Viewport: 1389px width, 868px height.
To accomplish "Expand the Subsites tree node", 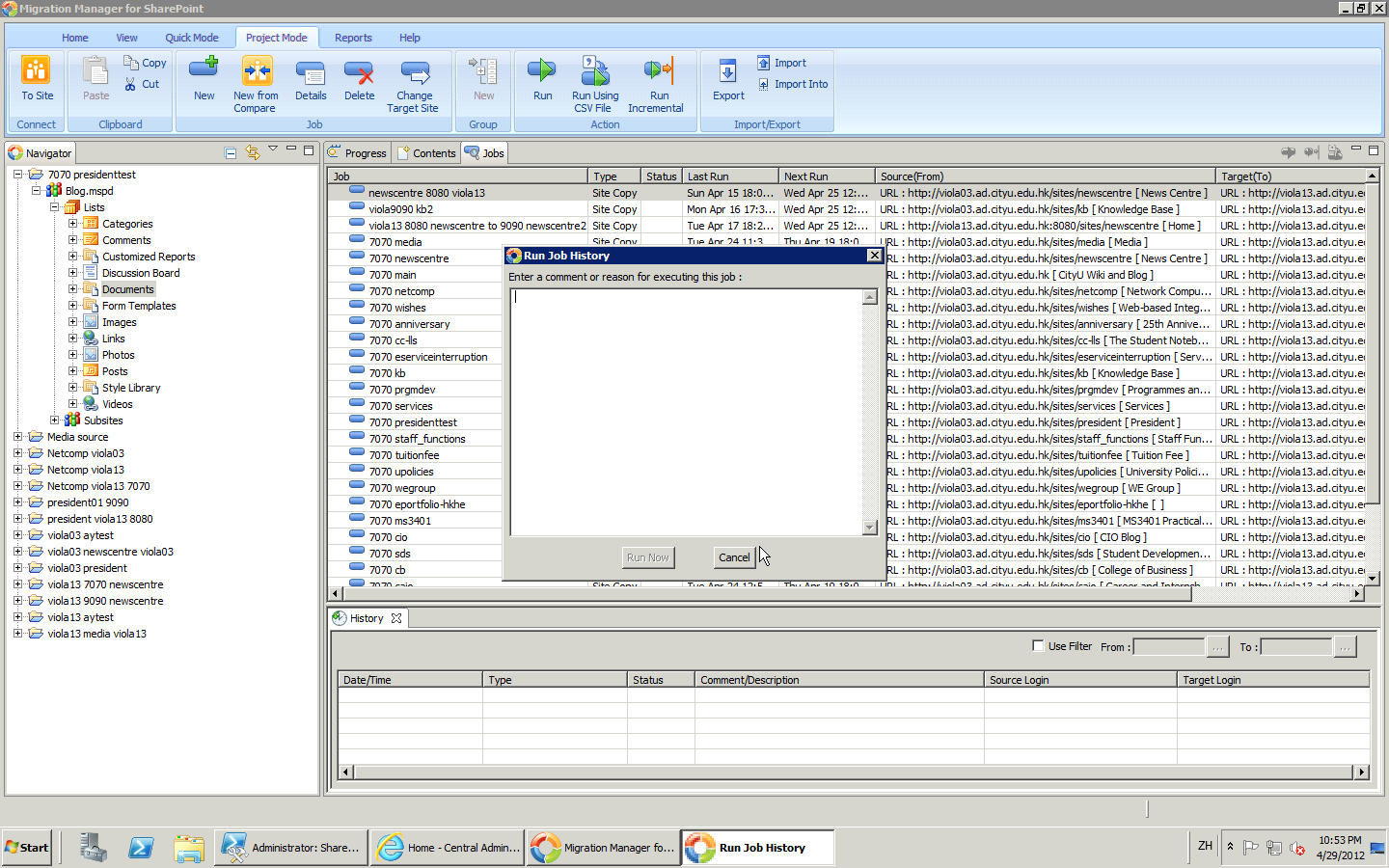I will pyautogui.click(x=55, y=420).
